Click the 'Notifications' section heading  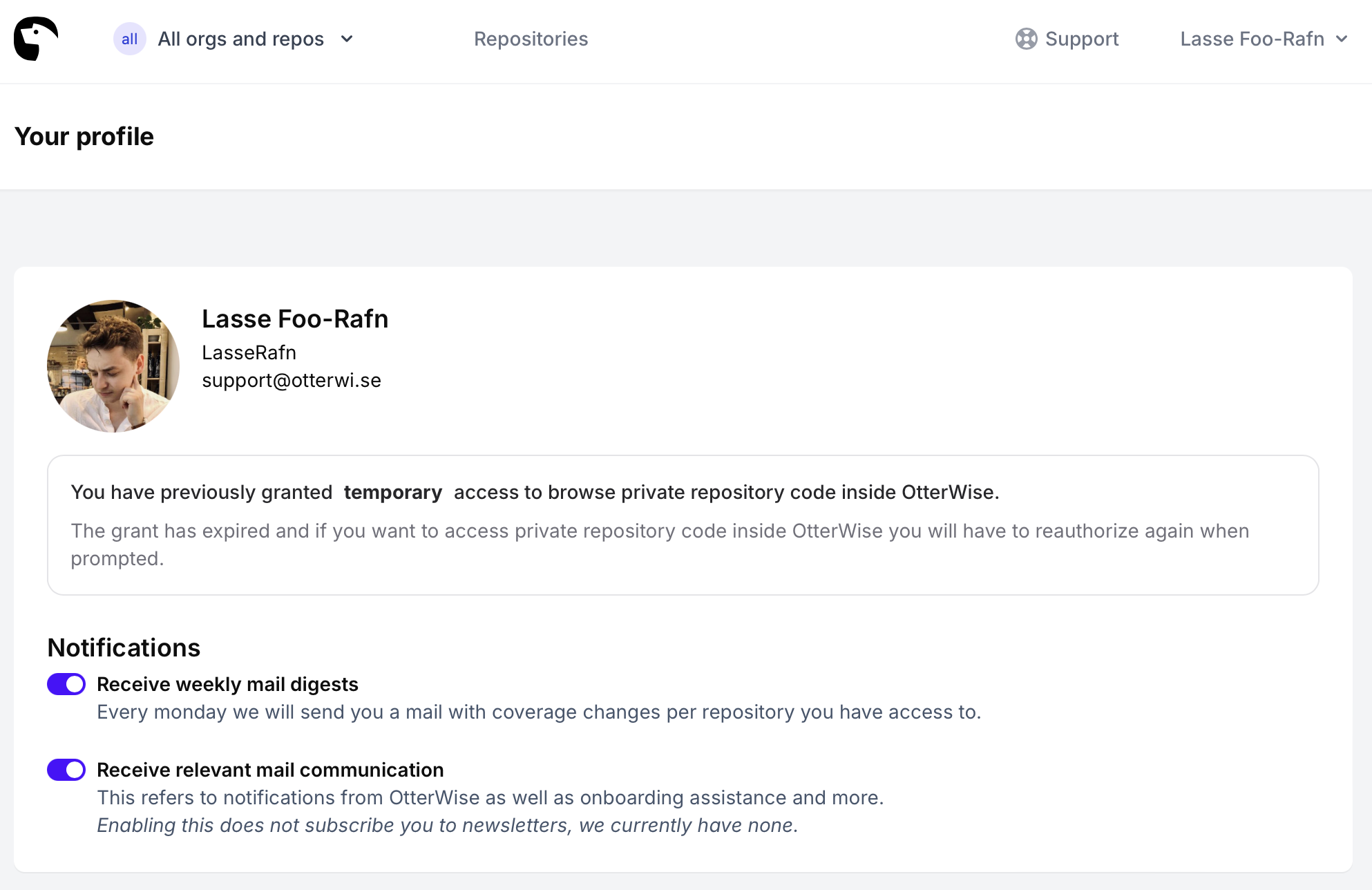pos(124,647)
